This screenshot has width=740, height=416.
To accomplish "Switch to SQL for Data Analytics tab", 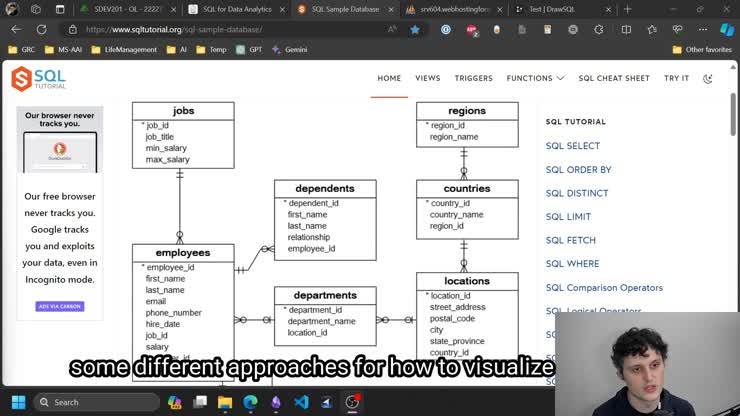I will [236, 9].
